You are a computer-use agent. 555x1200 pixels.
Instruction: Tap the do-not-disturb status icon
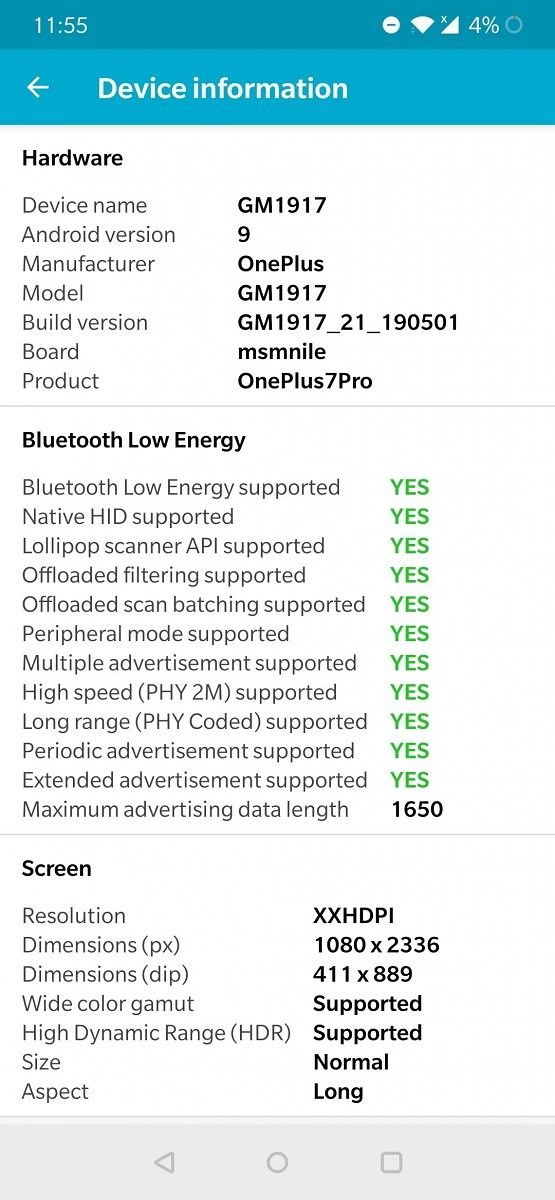(x=391, y=25)
